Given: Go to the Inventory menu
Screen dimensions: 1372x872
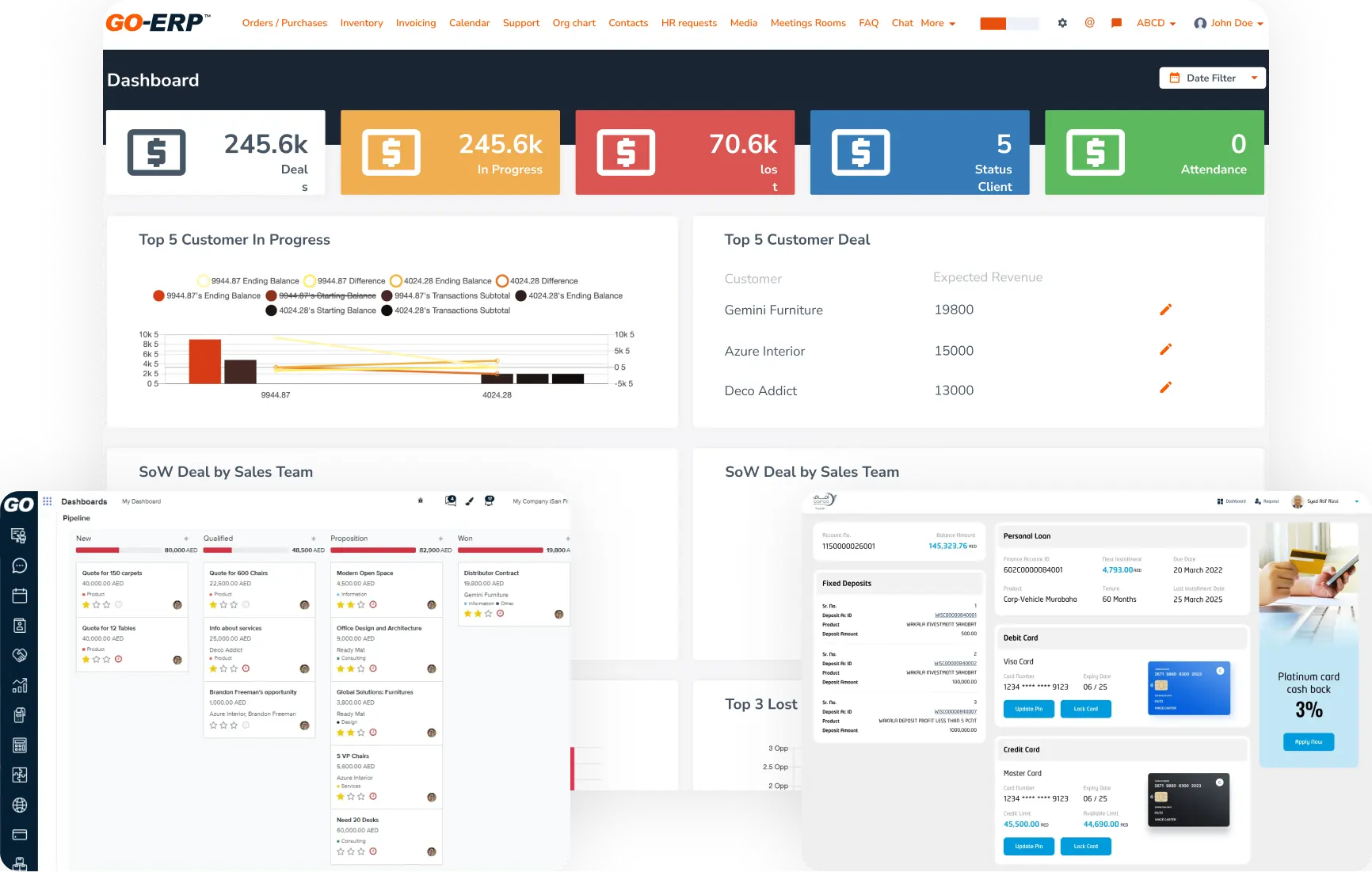Looking at the screenshot, I should (361, 23).
